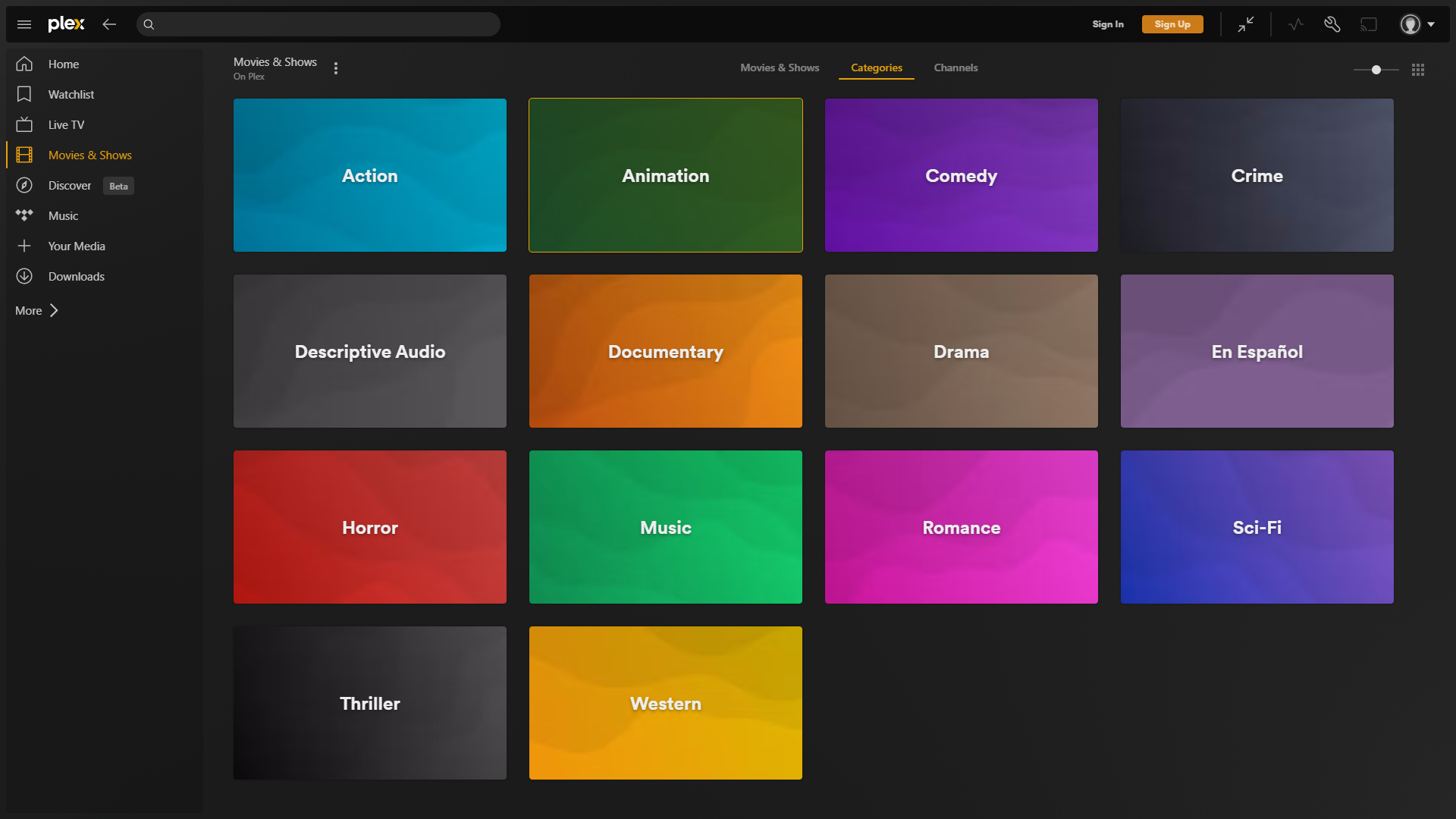Click the Plex home logo icon
The image size is (1456, 819).
click(66, 24)
